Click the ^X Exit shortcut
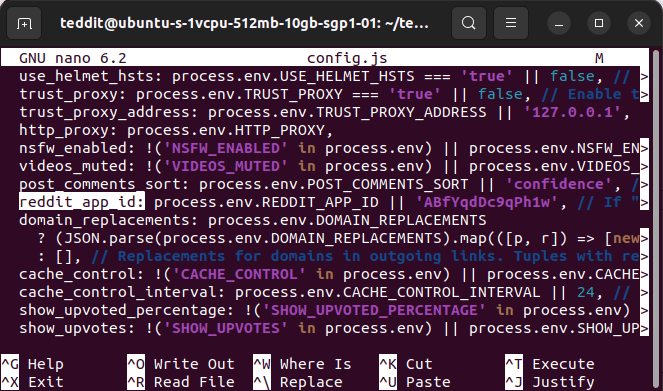663x391 pixels. (x=33, y=382)
